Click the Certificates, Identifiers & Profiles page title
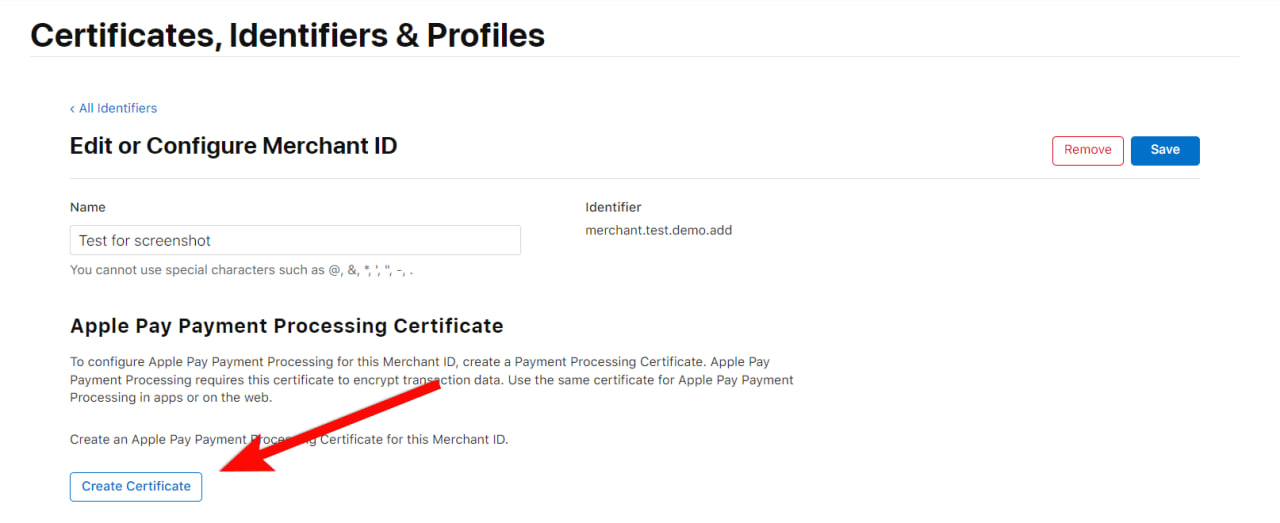Image resolution: width=1280 pixels, height=523 pixels. click(x=288, y=35)
